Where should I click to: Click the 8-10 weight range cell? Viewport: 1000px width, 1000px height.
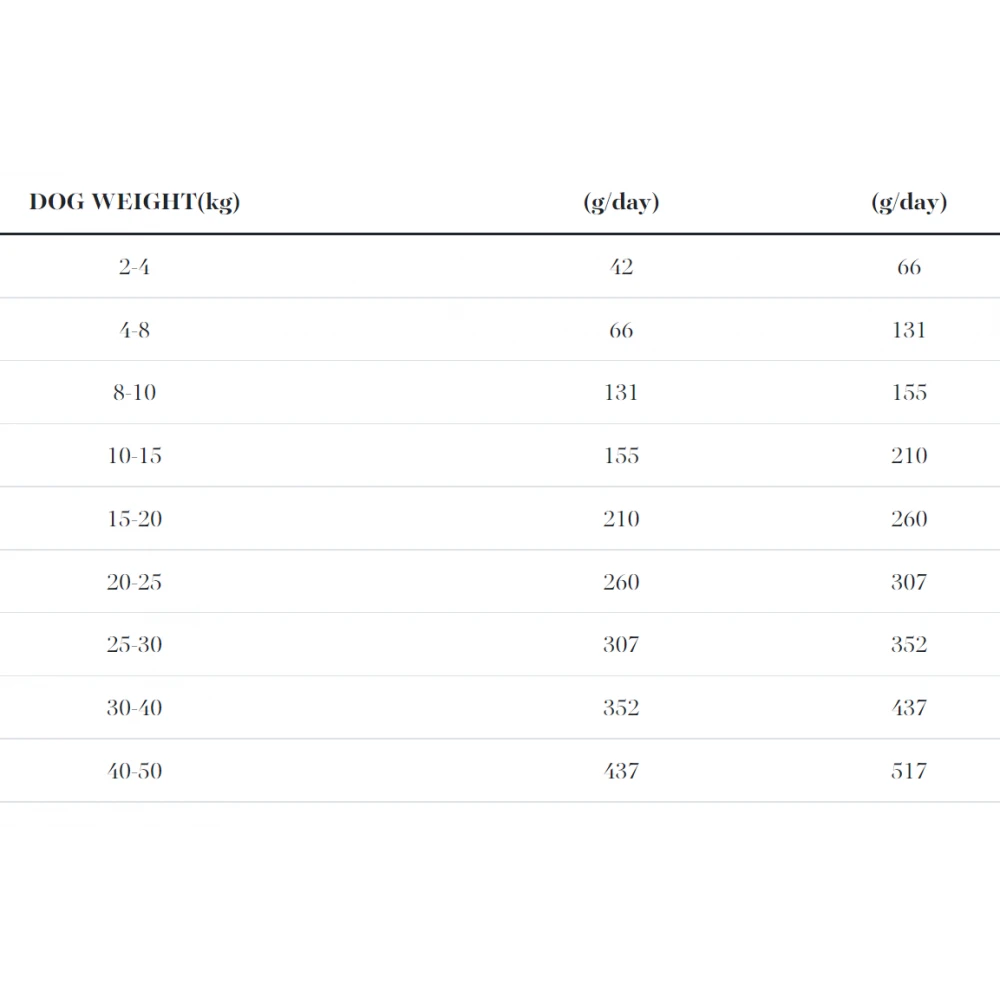click(x=134, y=393)
